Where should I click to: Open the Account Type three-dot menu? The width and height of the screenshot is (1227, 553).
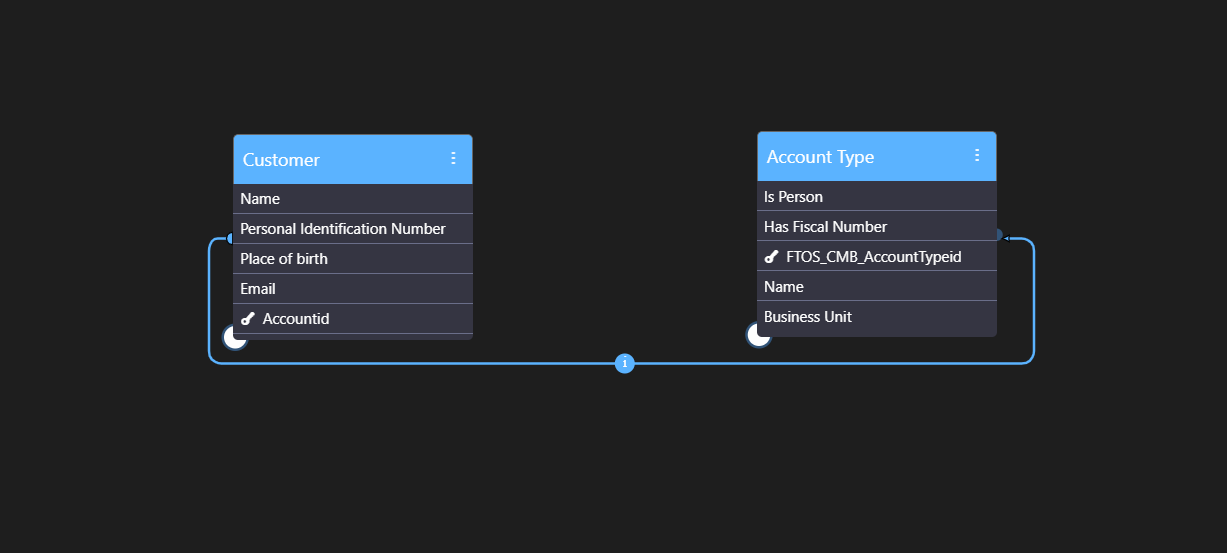[x=977, y=156]
